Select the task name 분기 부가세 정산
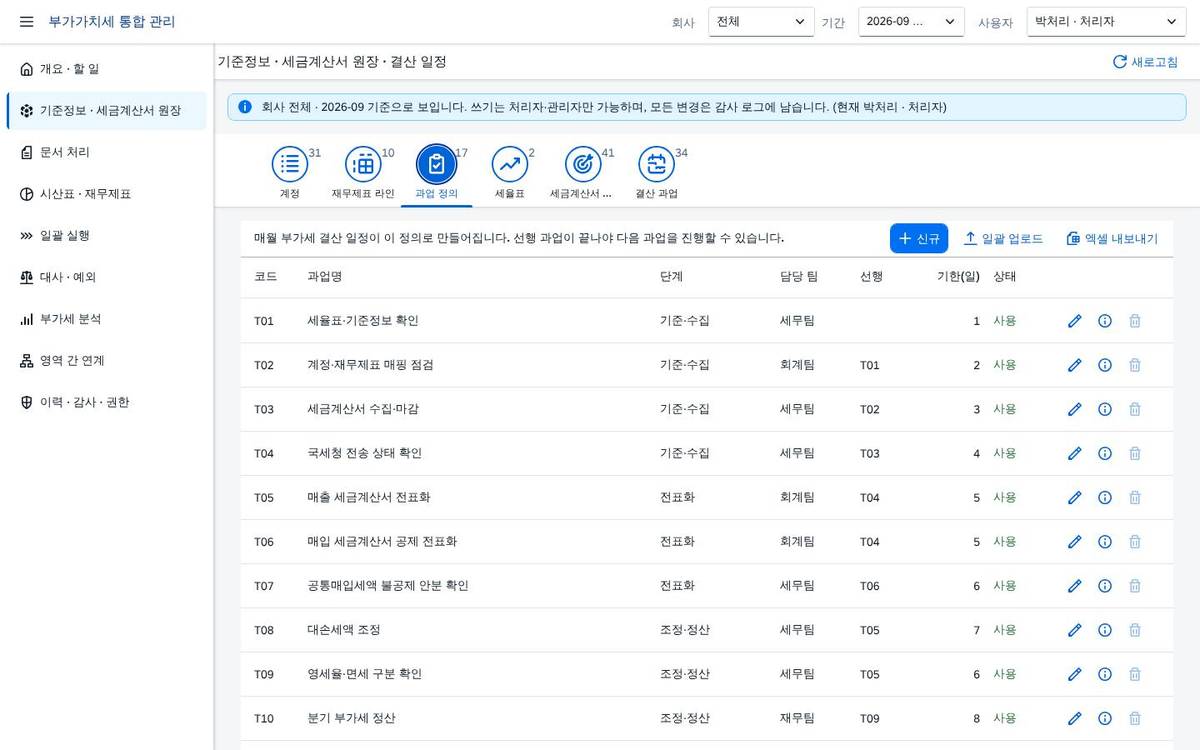This screenshot has height=750, width=1200. click(351, 718)
